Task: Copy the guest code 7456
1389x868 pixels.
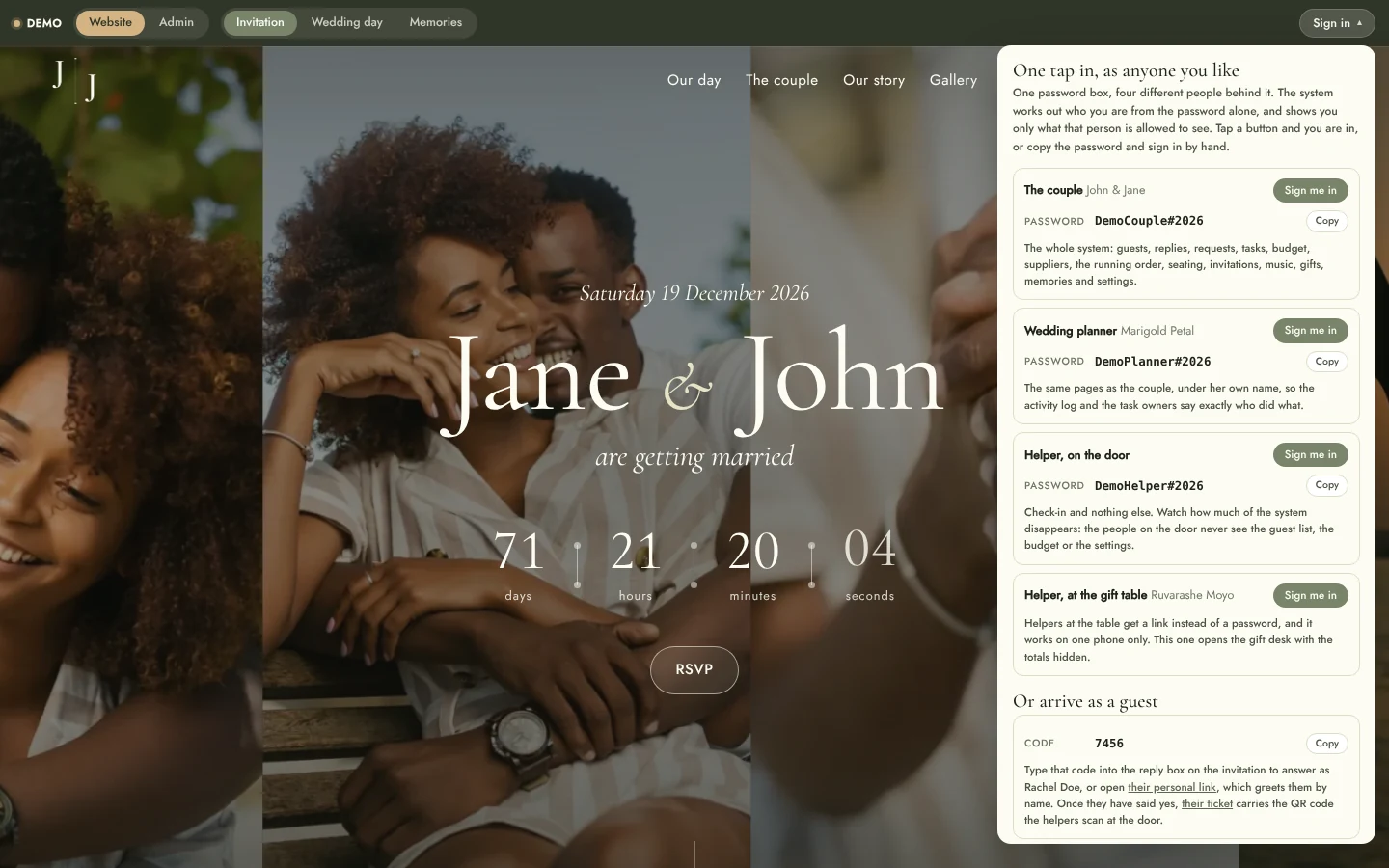Action: pos(1327,744)
